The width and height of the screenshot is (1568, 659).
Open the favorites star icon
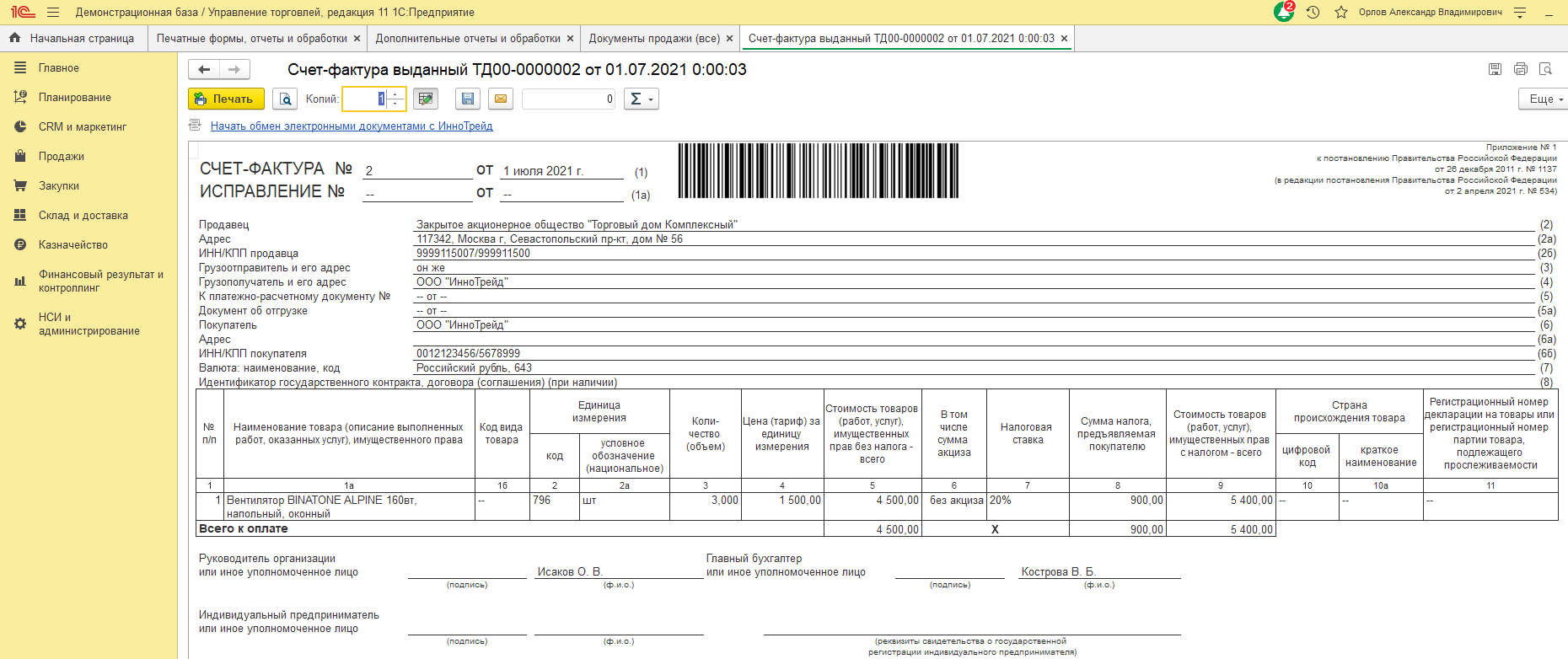1341,13
